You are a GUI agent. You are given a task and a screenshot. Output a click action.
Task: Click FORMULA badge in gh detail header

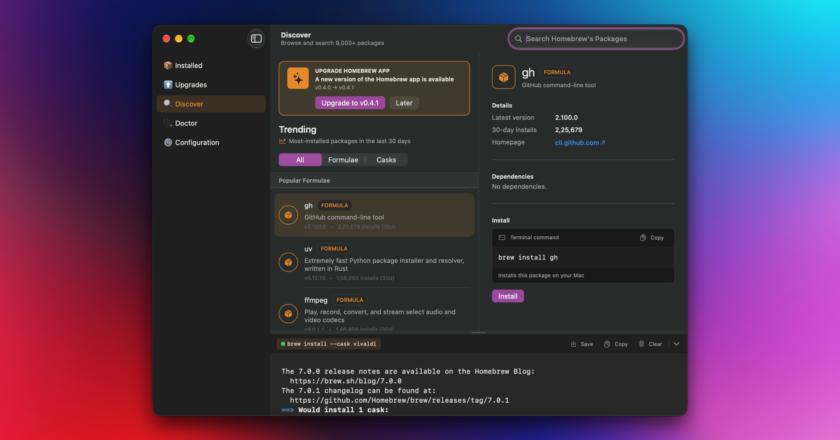tap(557, 72)
